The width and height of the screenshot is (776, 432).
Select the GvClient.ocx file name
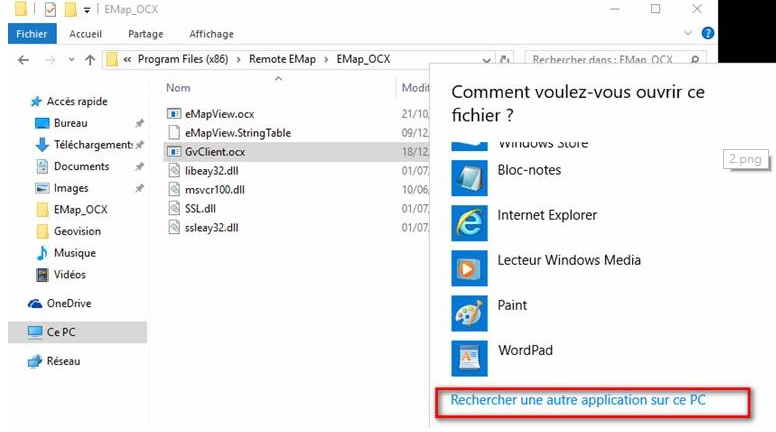pyautogui.click(x=215, y=152)
